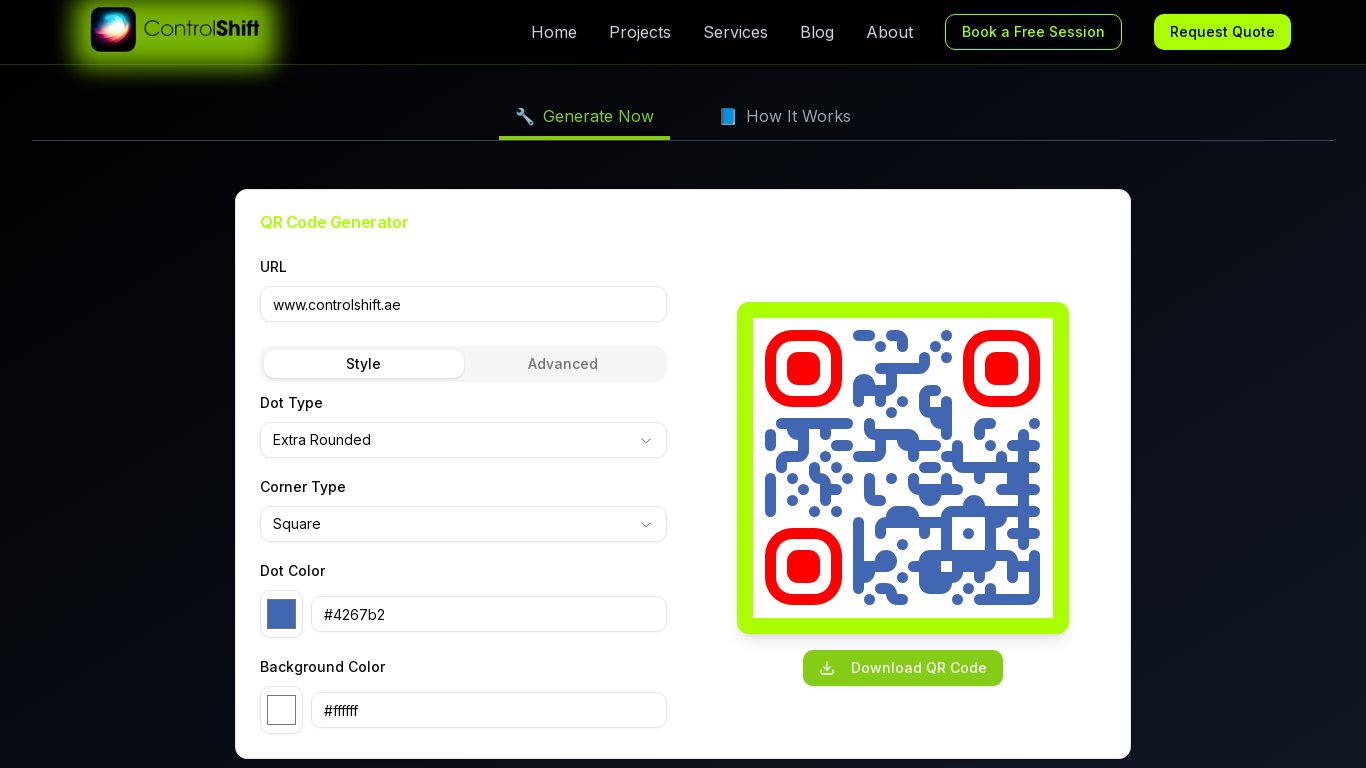Select the Style tab
Screen dimensions: 1366x768
point(363,364)
